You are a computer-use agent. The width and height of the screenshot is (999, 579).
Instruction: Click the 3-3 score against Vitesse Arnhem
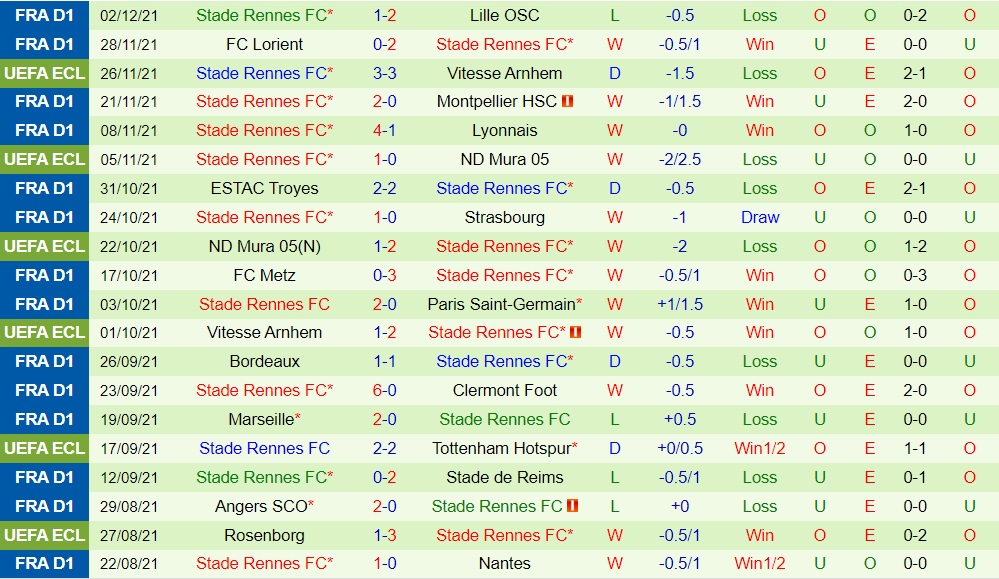(384, 73)
